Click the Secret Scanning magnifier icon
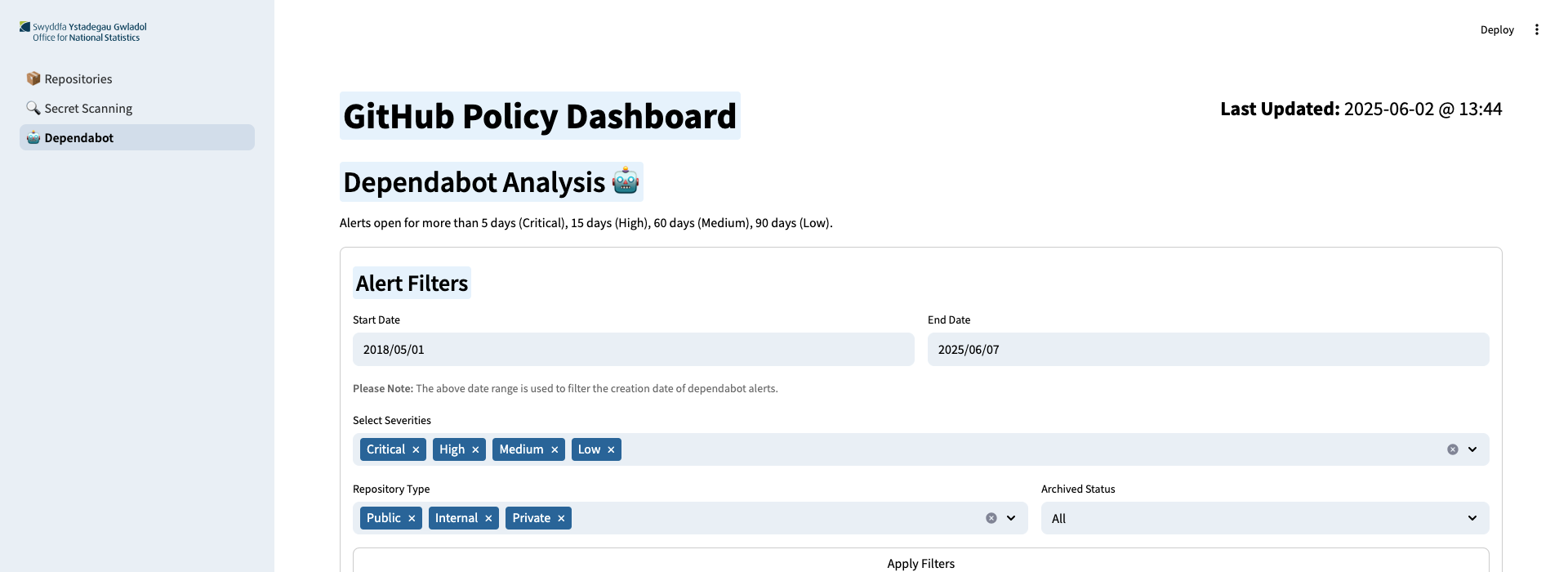 coord(33,108)
